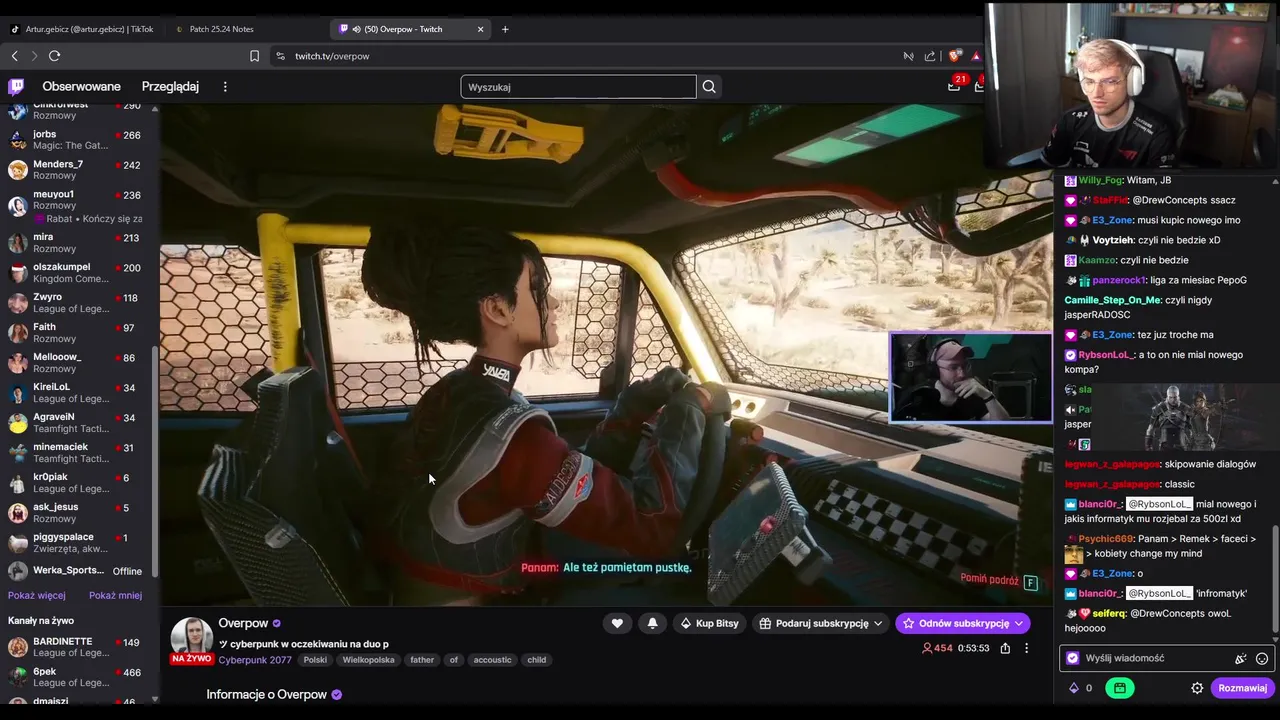Click Pokaż więcej link
The image size is (1280, 720).
pyautogui.click(x=37, y=595)
